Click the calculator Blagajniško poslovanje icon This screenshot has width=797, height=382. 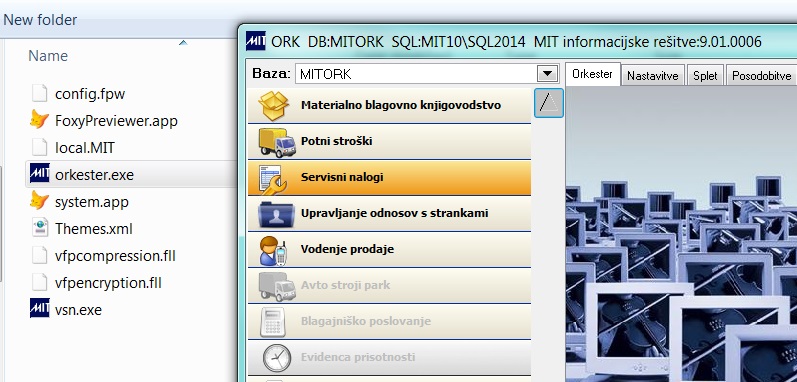[272, 322]
